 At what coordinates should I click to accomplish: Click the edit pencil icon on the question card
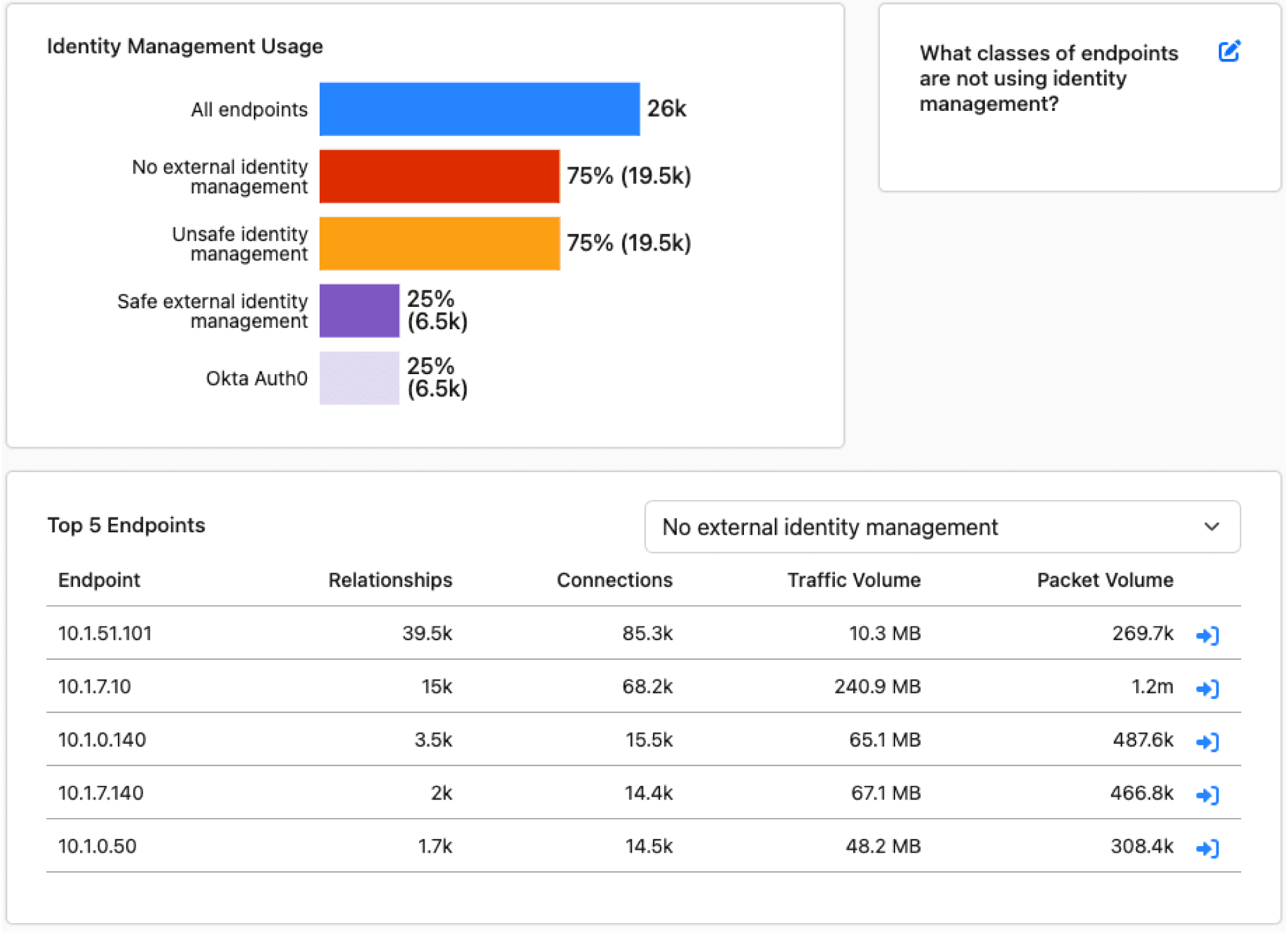pyautogui.click(x=1228, y=51)
